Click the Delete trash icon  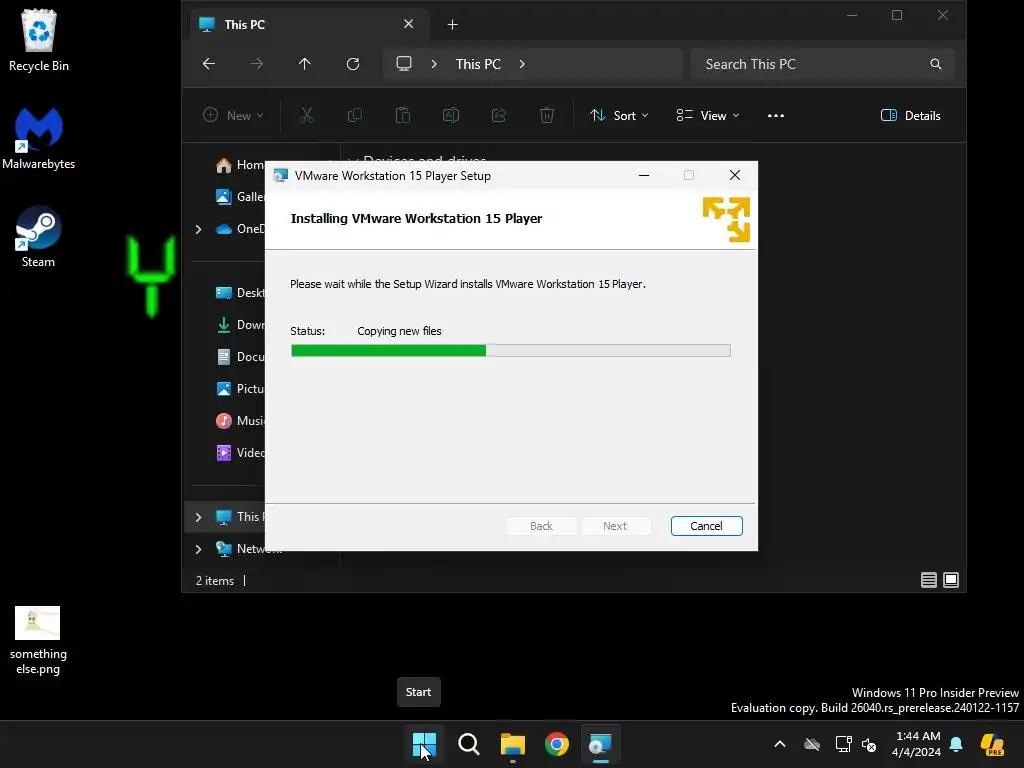click(547, 116)
